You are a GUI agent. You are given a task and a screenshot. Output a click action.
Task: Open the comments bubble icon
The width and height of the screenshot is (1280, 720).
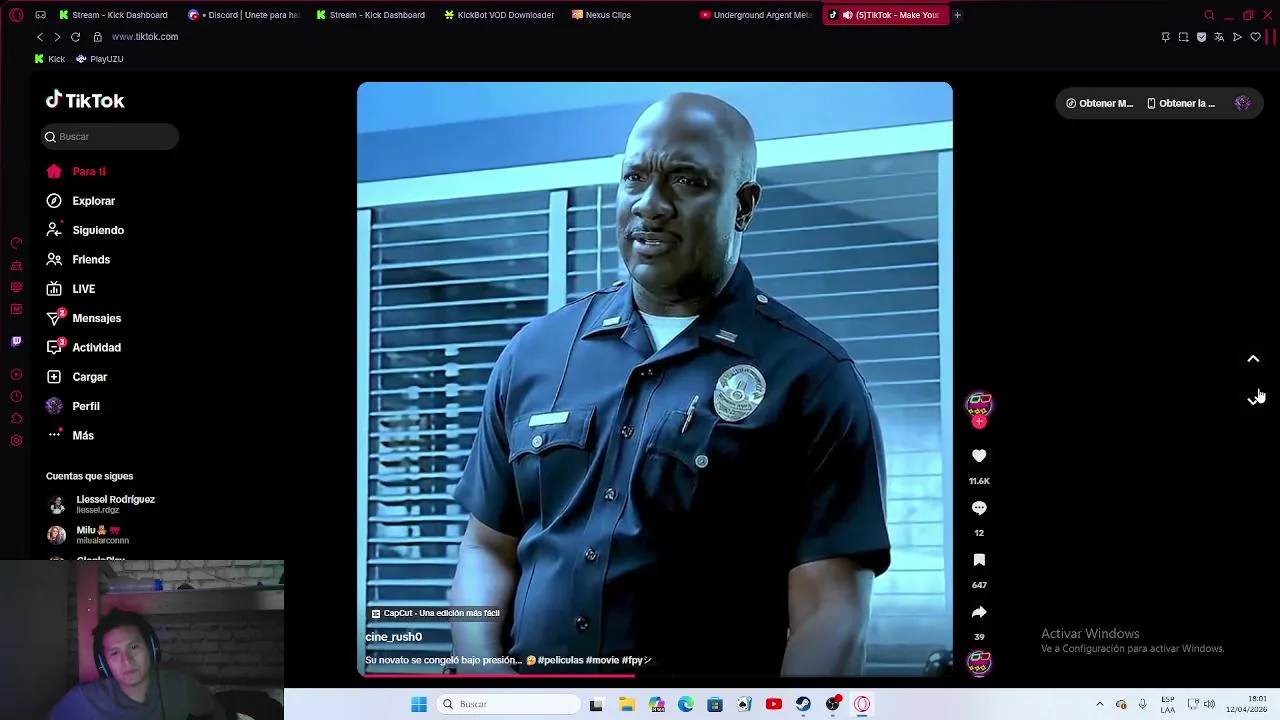979,508
